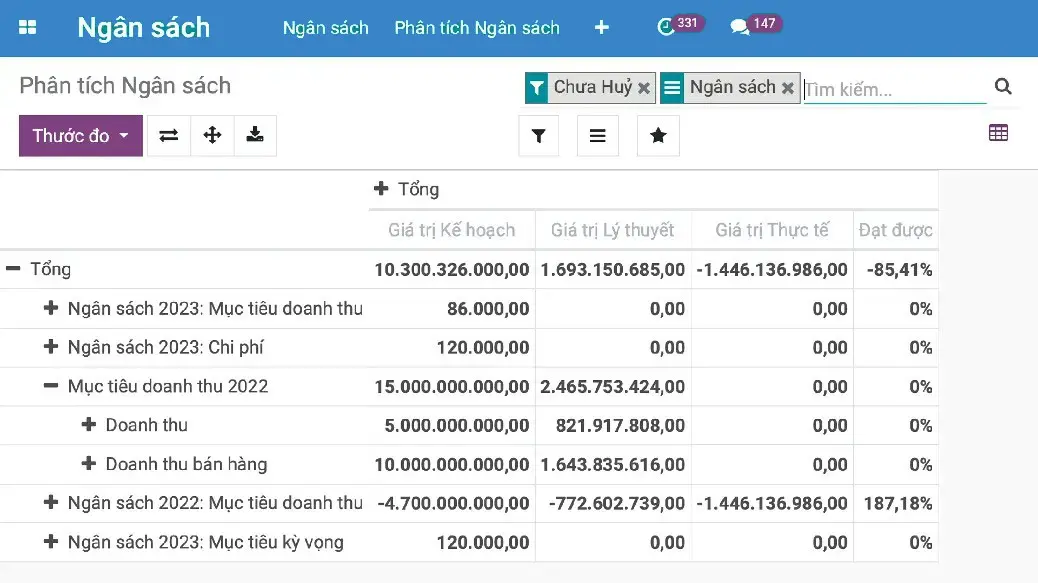This screenshot has width=1038, height=583.
Task: Click the Tìm kiếm search field
Action: click(893, 89)
